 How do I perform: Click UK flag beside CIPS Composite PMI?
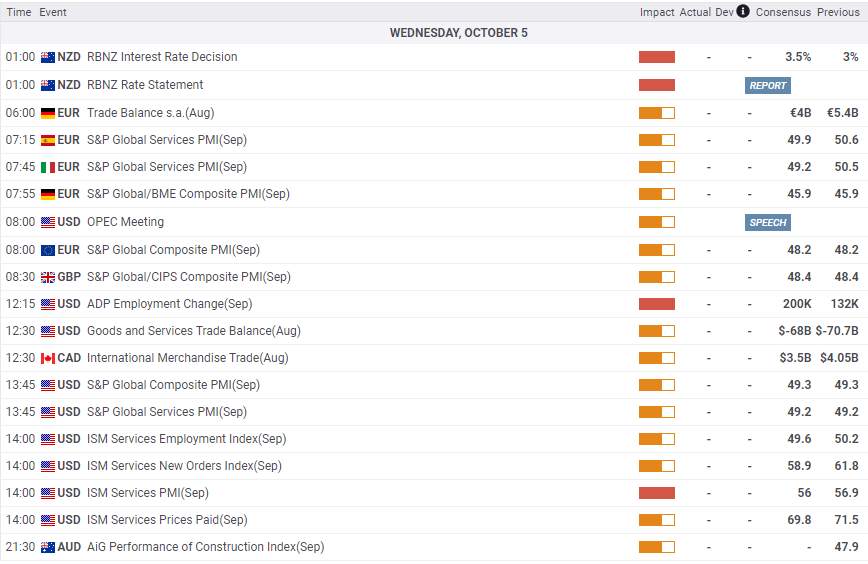[48, 277]
